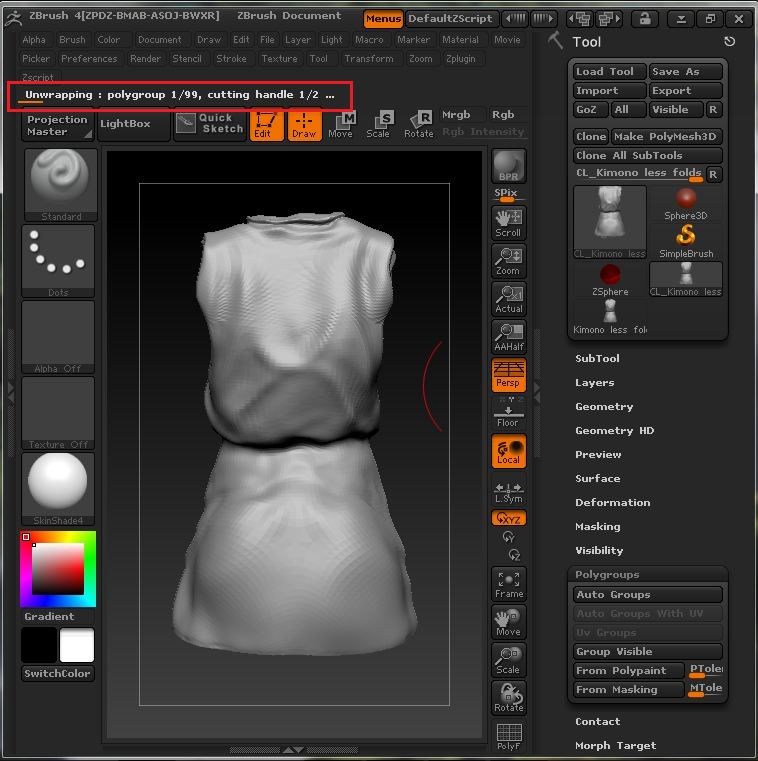Select the black secondary color swatch

(x=39, y=645)
